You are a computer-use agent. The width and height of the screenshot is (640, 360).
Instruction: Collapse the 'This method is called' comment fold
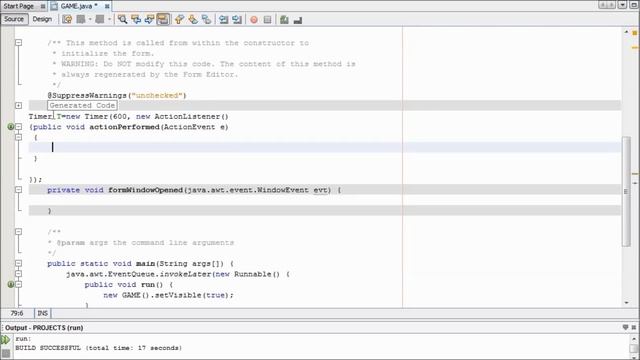(18, 42)
